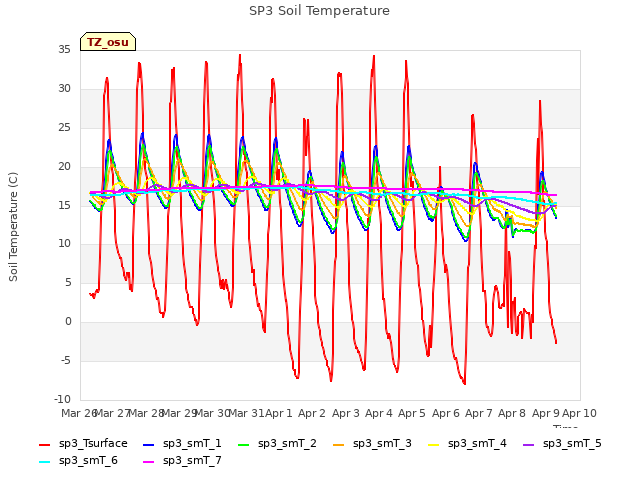Click the green sp3_smT_2 legend swatch

pyautogui.click(x=244, y=444)
